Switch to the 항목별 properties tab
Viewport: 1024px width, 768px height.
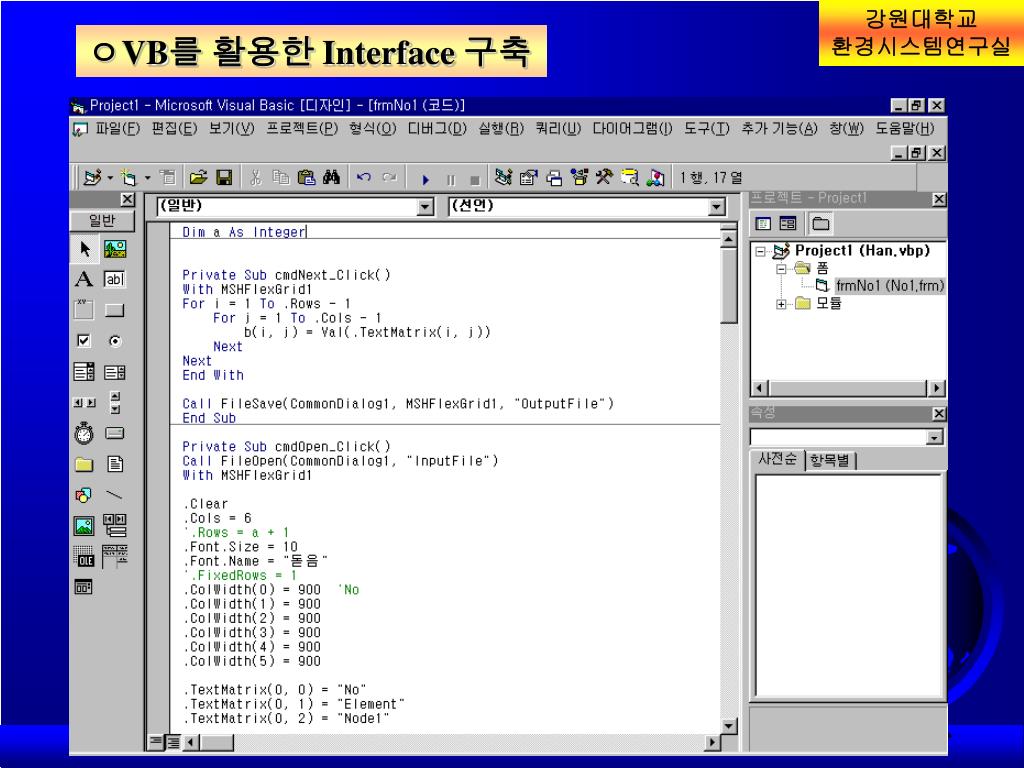pos(830,460)
